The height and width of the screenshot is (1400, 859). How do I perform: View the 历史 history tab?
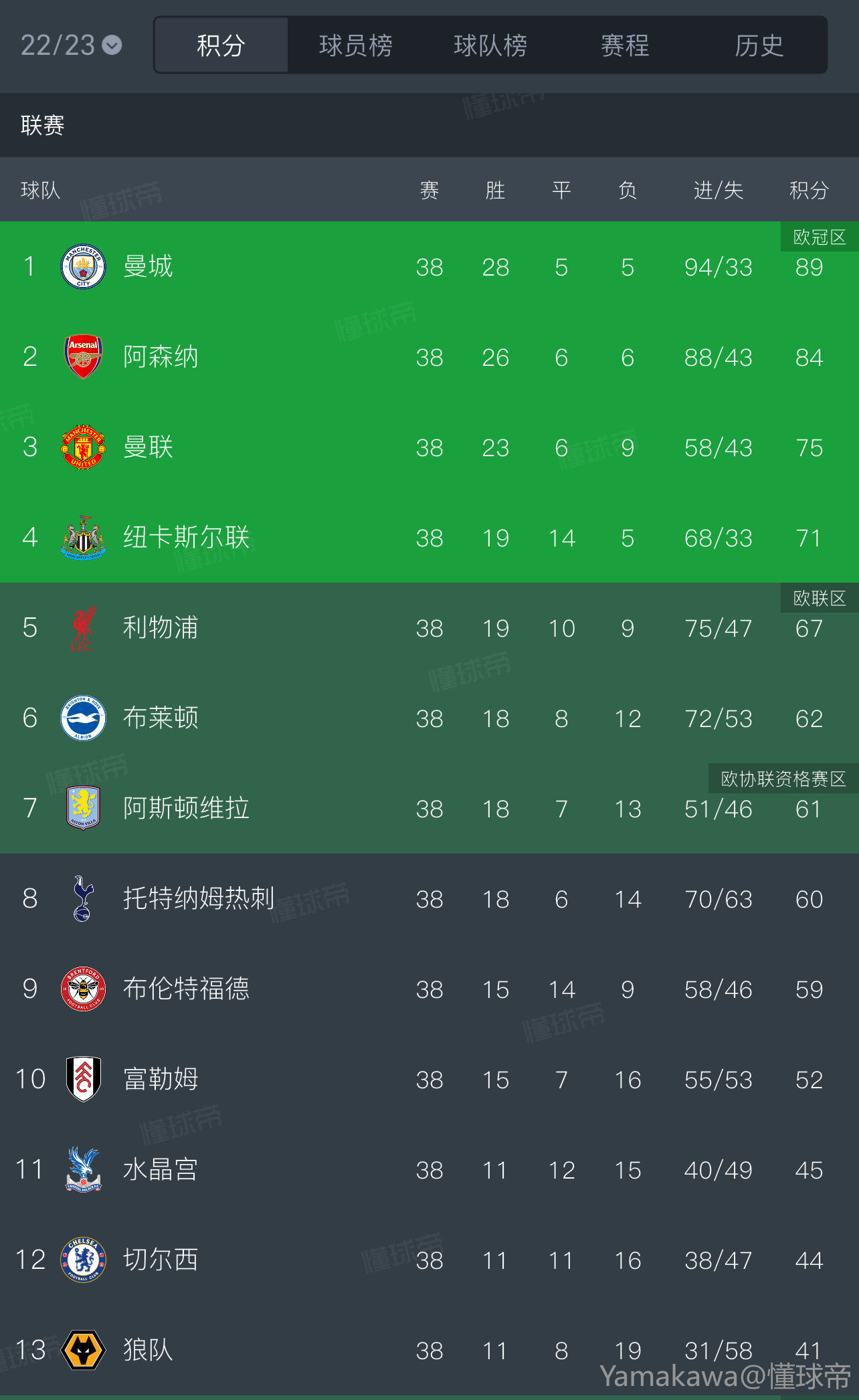point(759,45)
